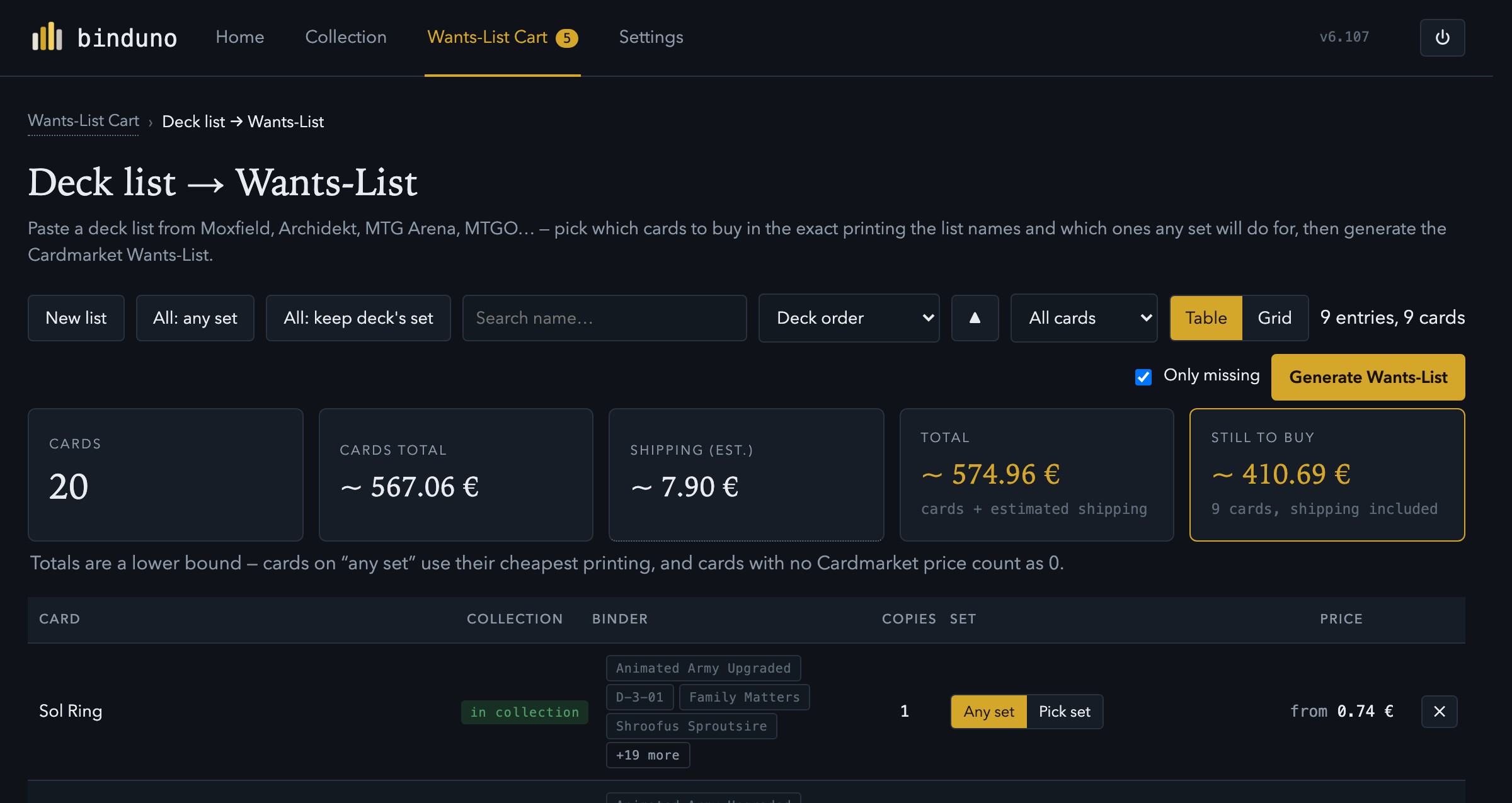Click Generate Wants-List button
The image size is (1512, 803).
pyautogui.click(x=1368, y=377)
